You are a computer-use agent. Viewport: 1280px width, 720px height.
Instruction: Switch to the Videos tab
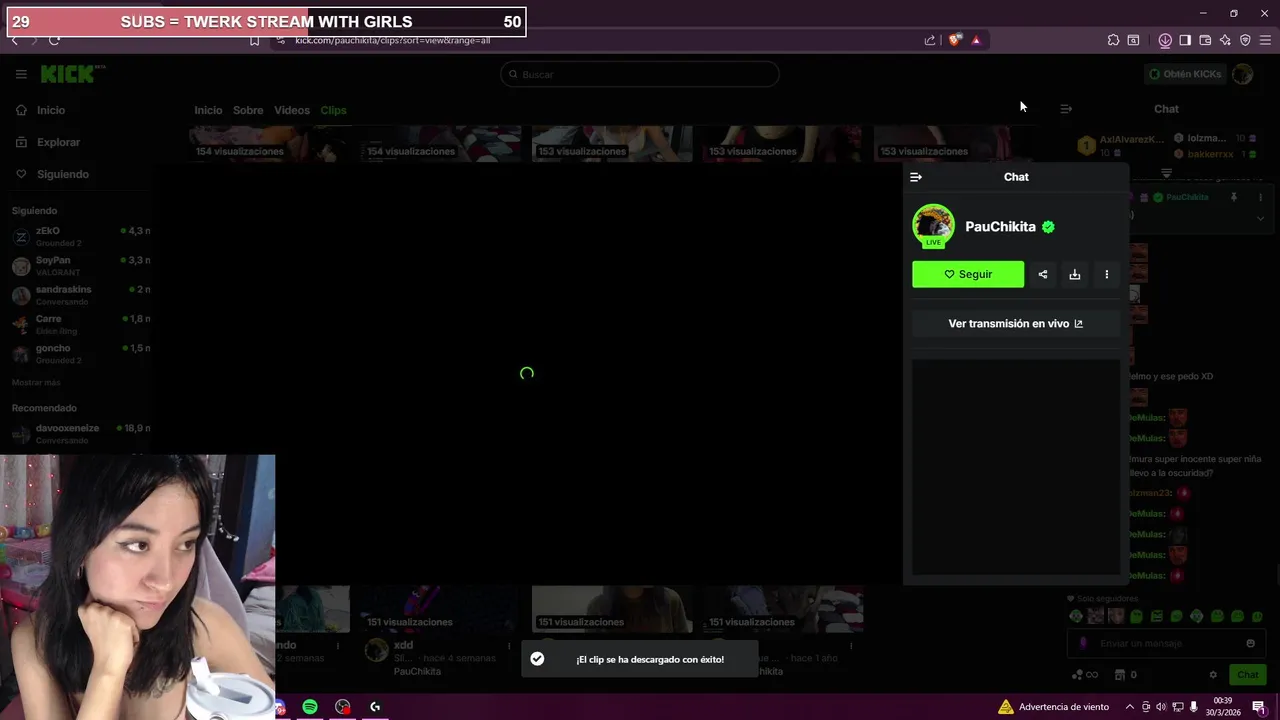point(292,110)
